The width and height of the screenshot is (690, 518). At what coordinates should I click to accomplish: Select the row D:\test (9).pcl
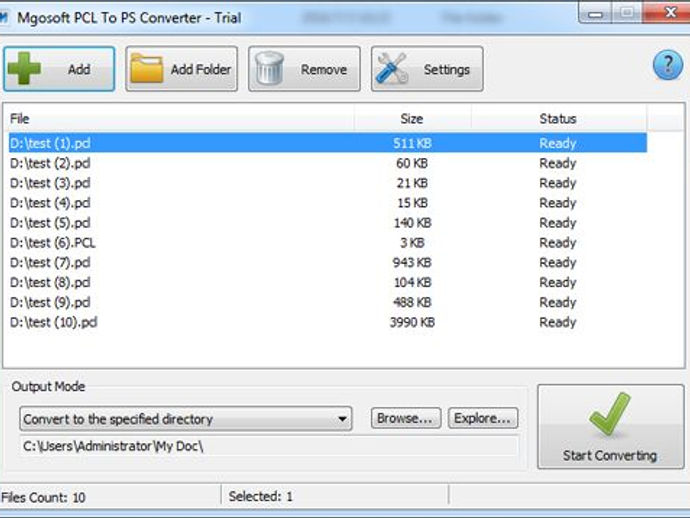(328, 302)
